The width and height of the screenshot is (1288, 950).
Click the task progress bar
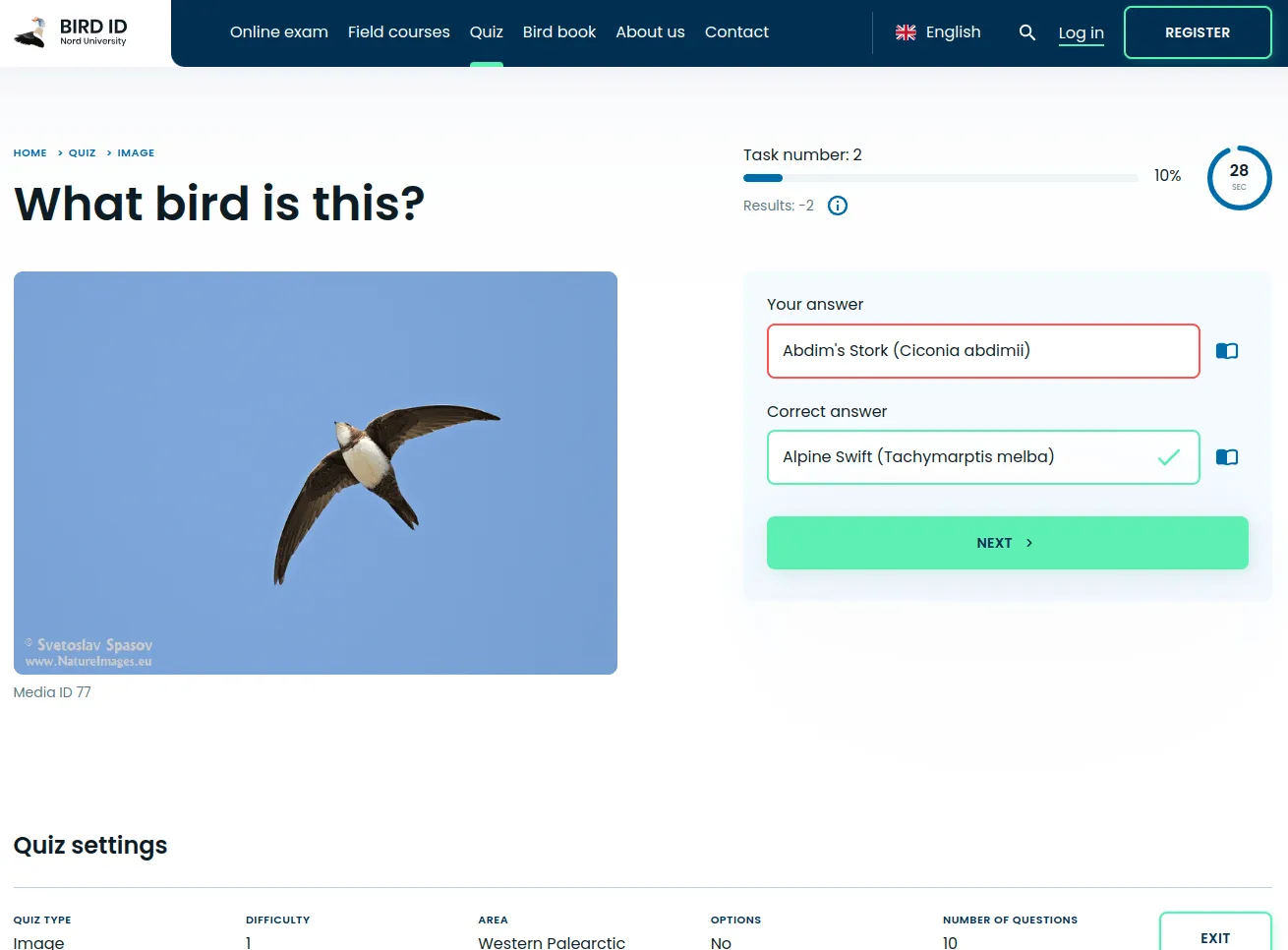click(941, 178)
